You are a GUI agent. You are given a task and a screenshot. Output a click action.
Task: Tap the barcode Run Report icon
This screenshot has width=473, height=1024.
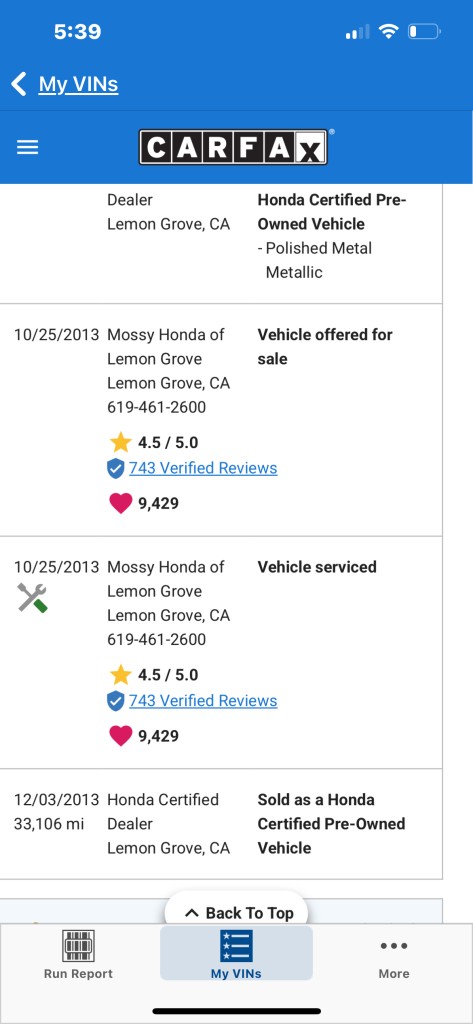pyautogui.click(x=78, y=946)
